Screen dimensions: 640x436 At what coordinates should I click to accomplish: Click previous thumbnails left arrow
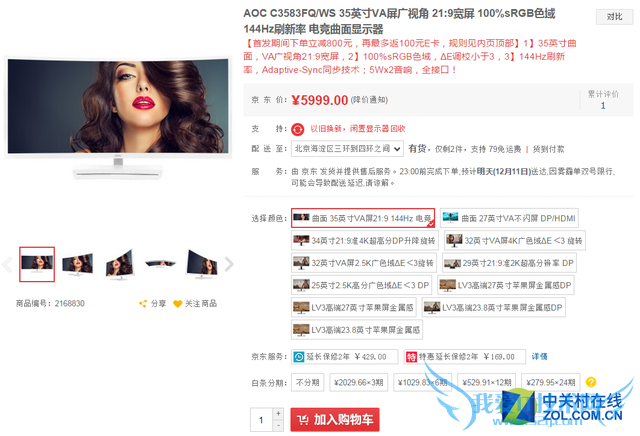click(7, 265)
